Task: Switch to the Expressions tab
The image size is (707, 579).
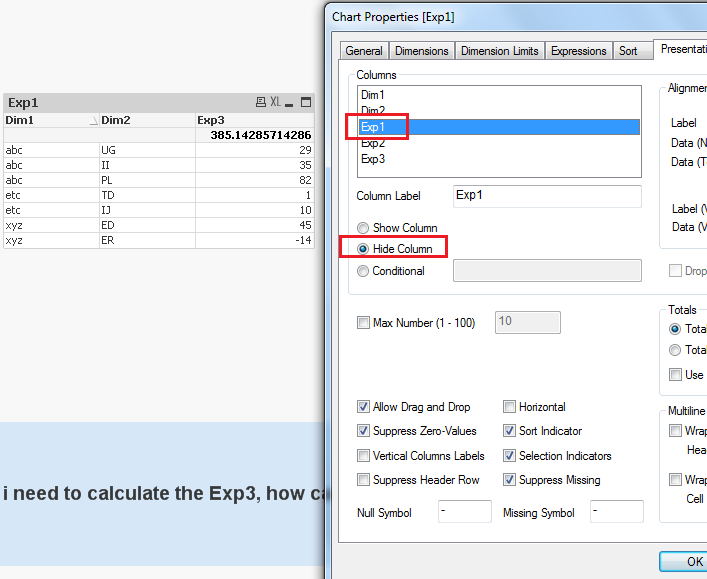Action: tap(578, 51)
